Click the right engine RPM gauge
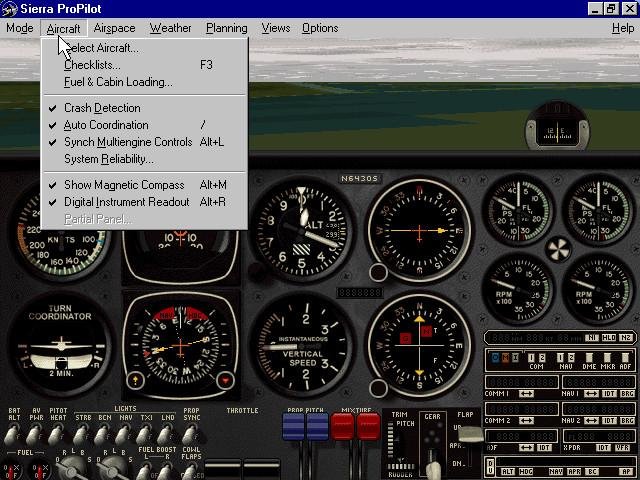 point(598,289)
